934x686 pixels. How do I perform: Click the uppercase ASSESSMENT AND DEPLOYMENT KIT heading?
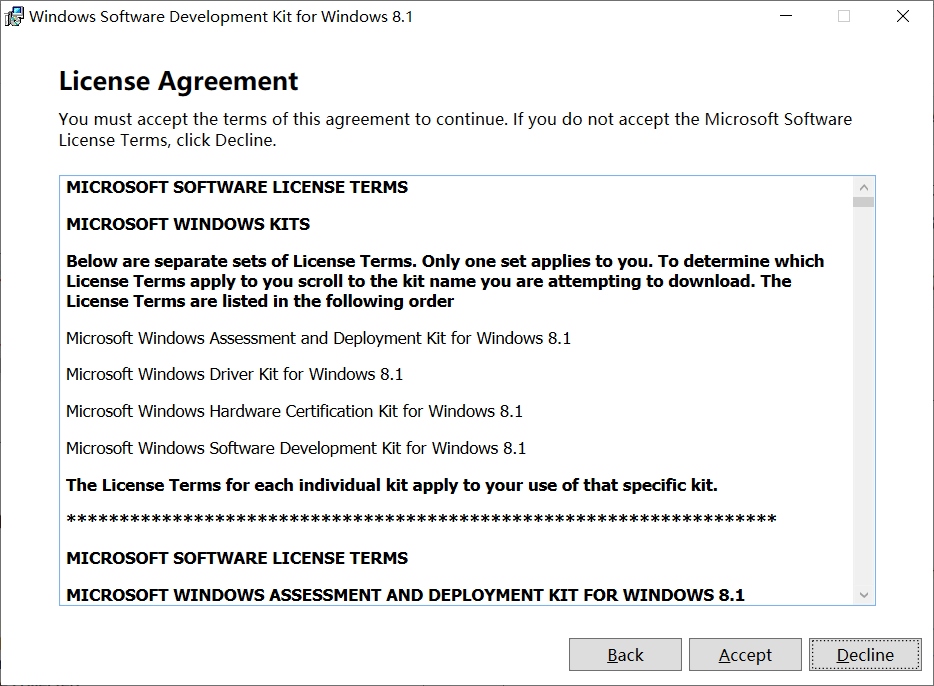point(405,595)
